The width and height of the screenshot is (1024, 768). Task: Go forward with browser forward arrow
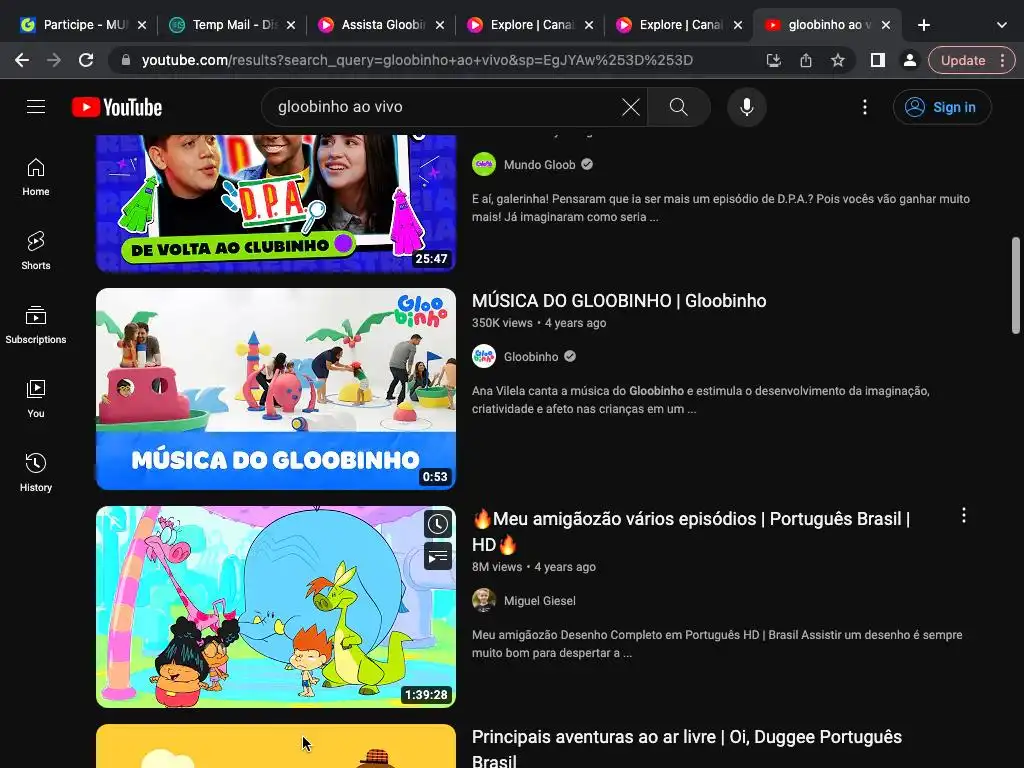[x=54, y=60]
